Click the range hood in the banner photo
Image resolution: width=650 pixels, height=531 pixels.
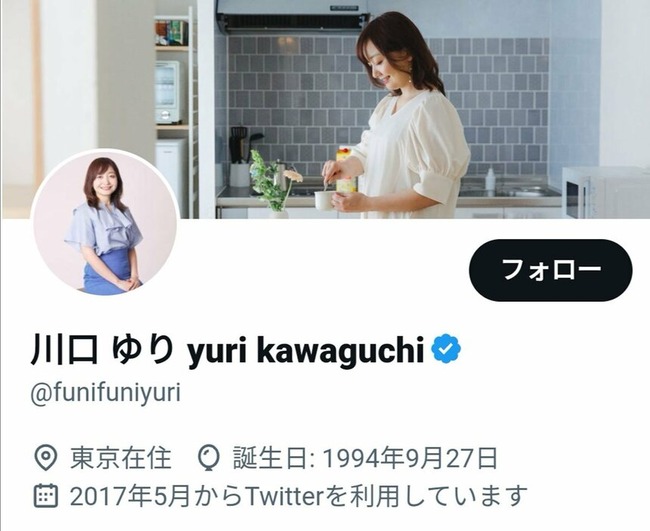pos(293,16)
